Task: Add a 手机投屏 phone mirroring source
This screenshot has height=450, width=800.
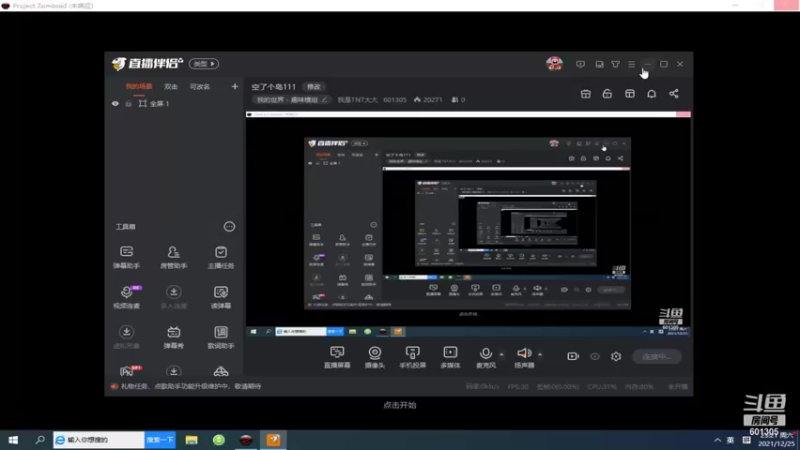Action: click(x=412, y=357)
